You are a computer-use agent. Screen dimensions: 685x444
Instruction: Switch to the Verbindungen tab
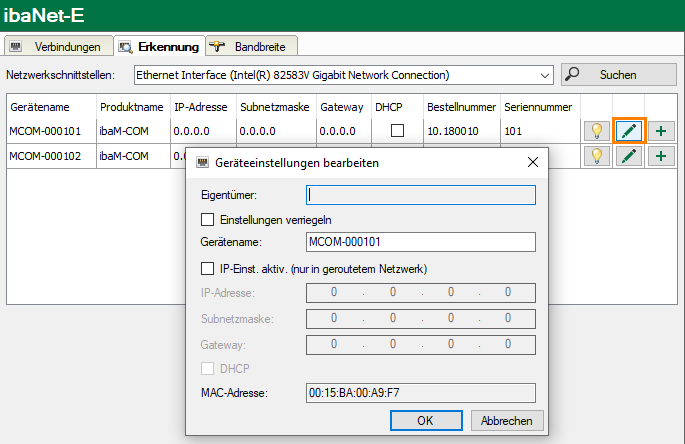click(x=58, y=47)
